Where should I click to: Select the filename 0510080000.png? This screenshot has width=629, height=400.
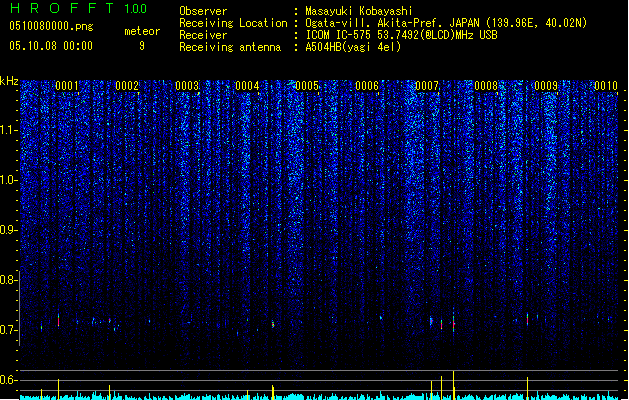51,26
